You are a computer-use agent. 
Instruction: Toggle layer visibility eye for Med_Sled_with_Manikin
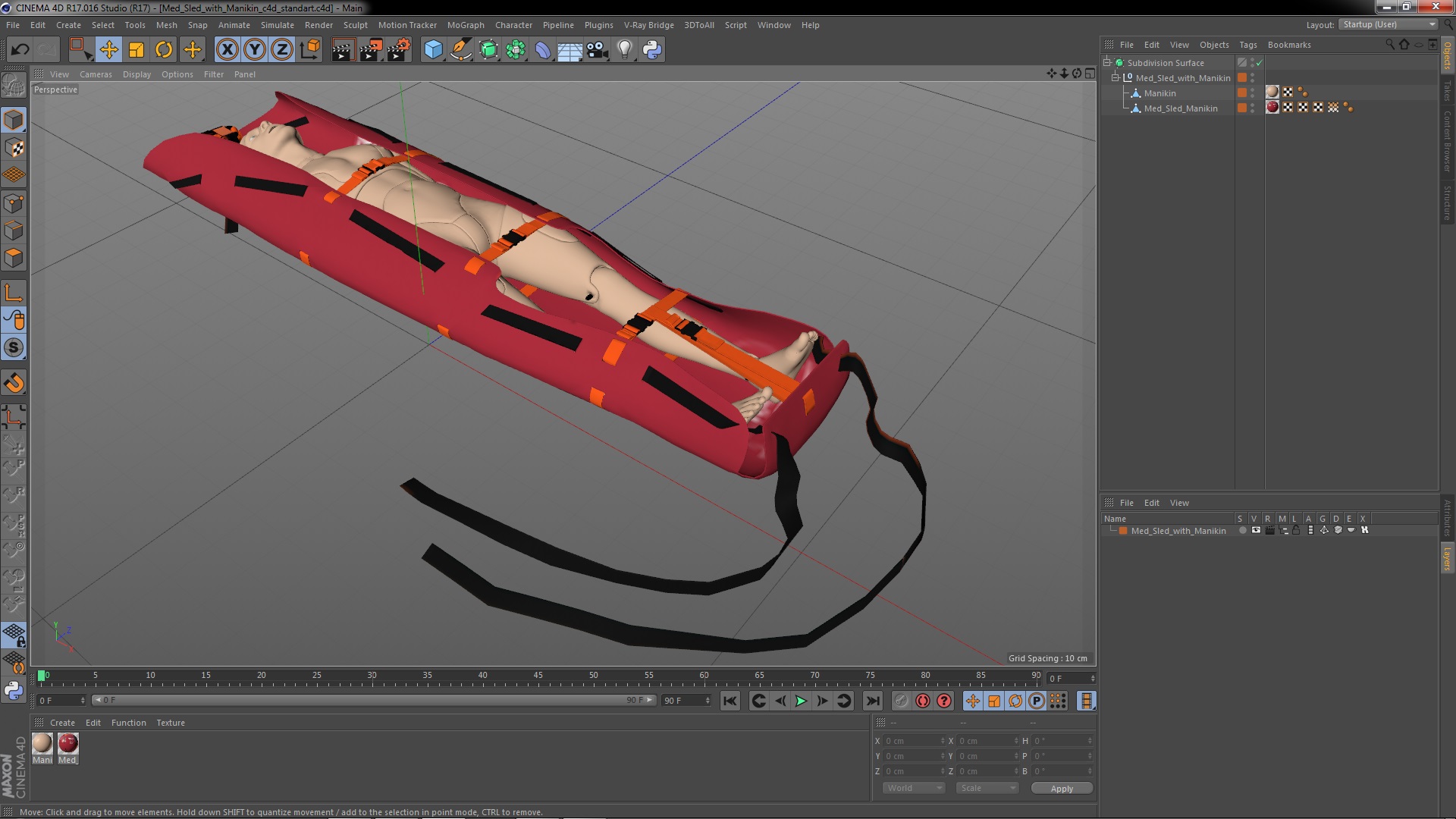[1256, 531]
